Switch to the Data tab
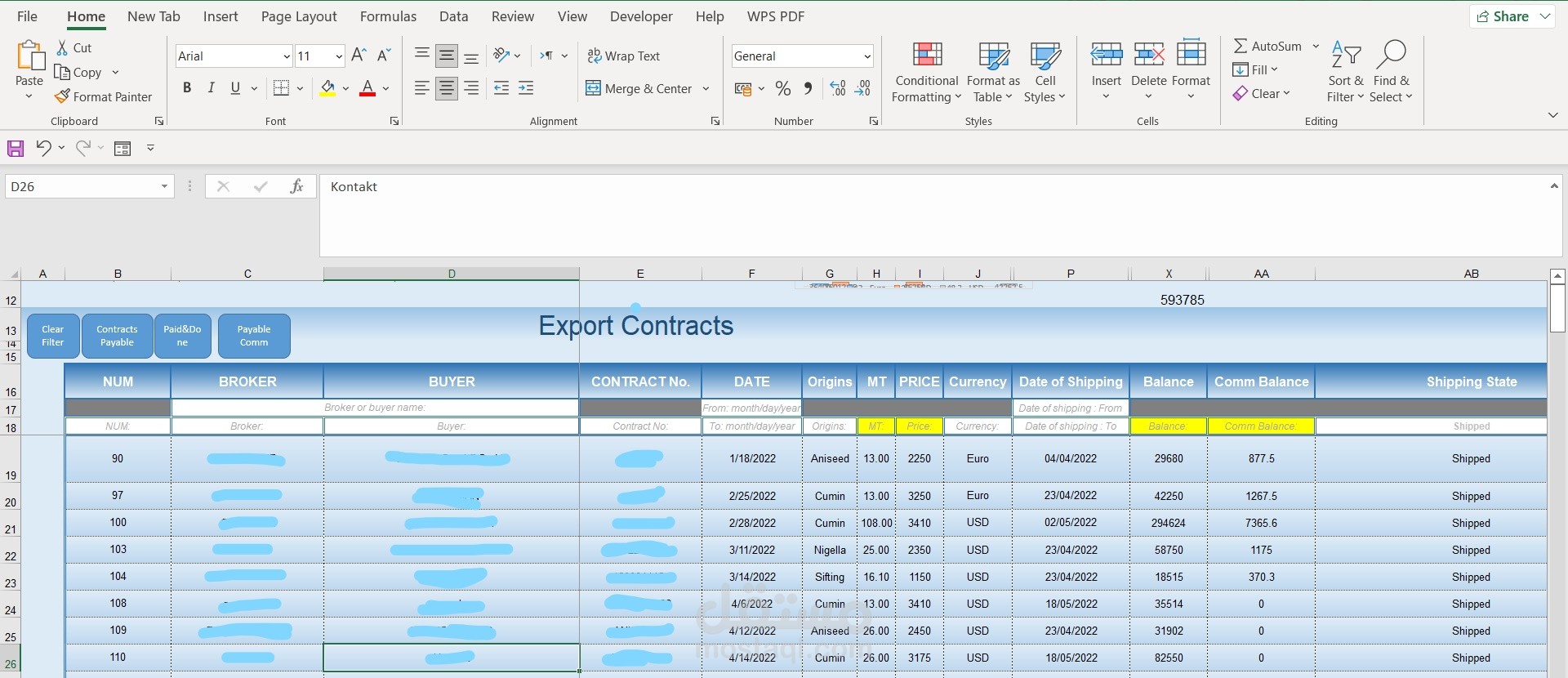 click(x=453, y=16)
